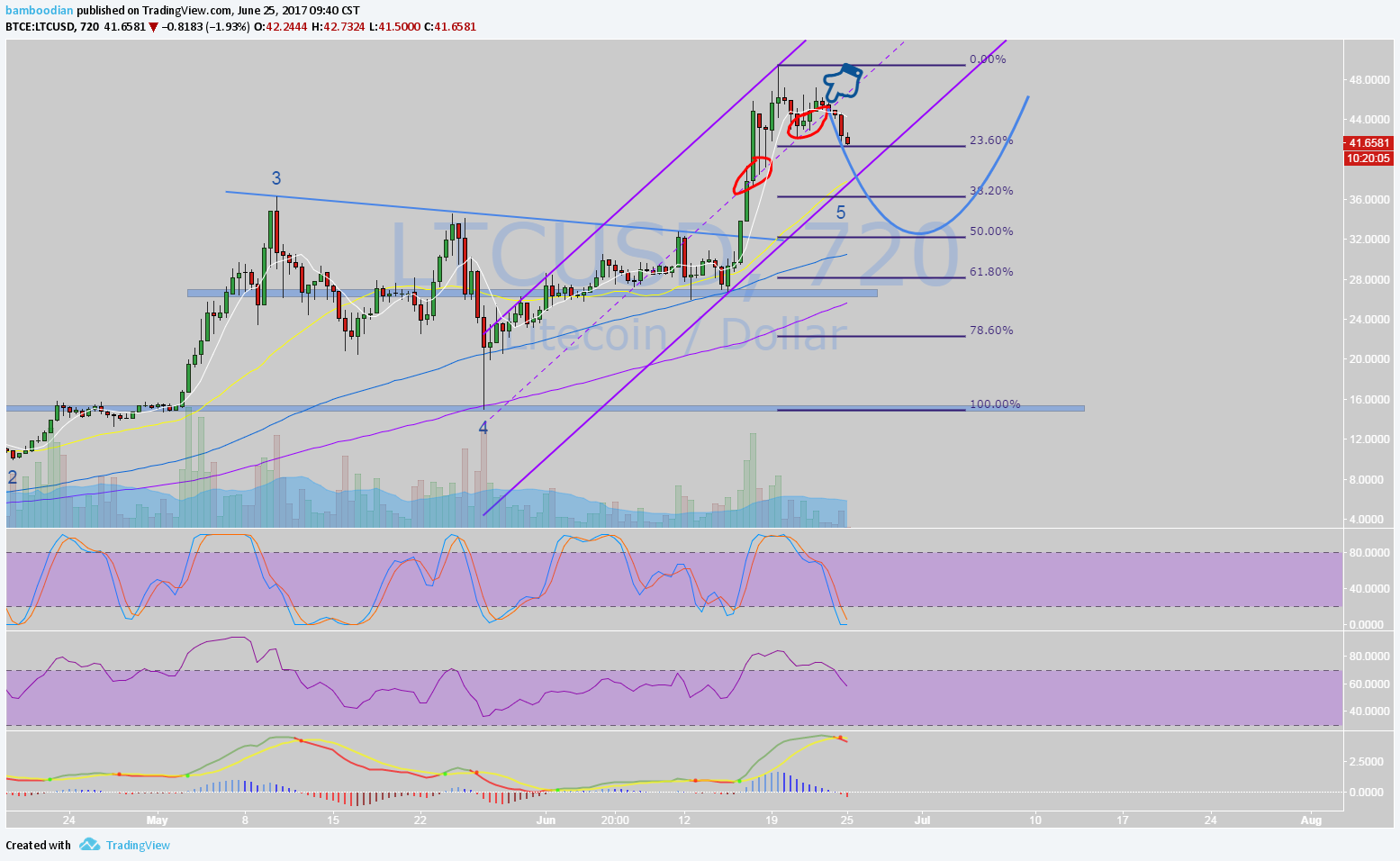Select the 19 date on time axis

(772, 820)
